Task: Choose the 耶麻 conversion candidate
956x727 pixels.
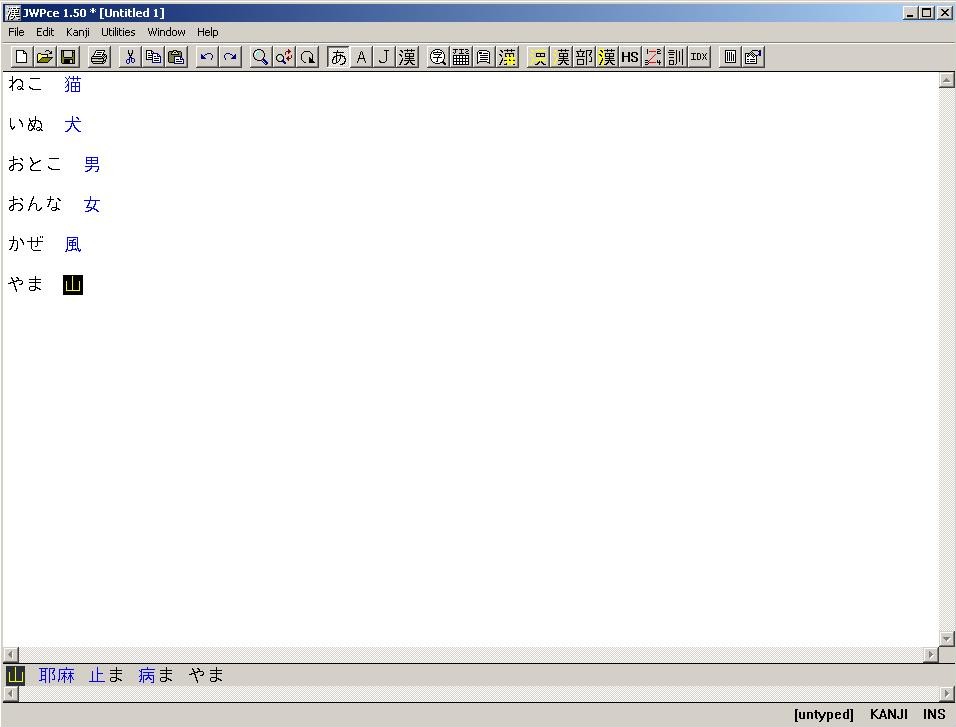Action: click(x=57, y=675)
